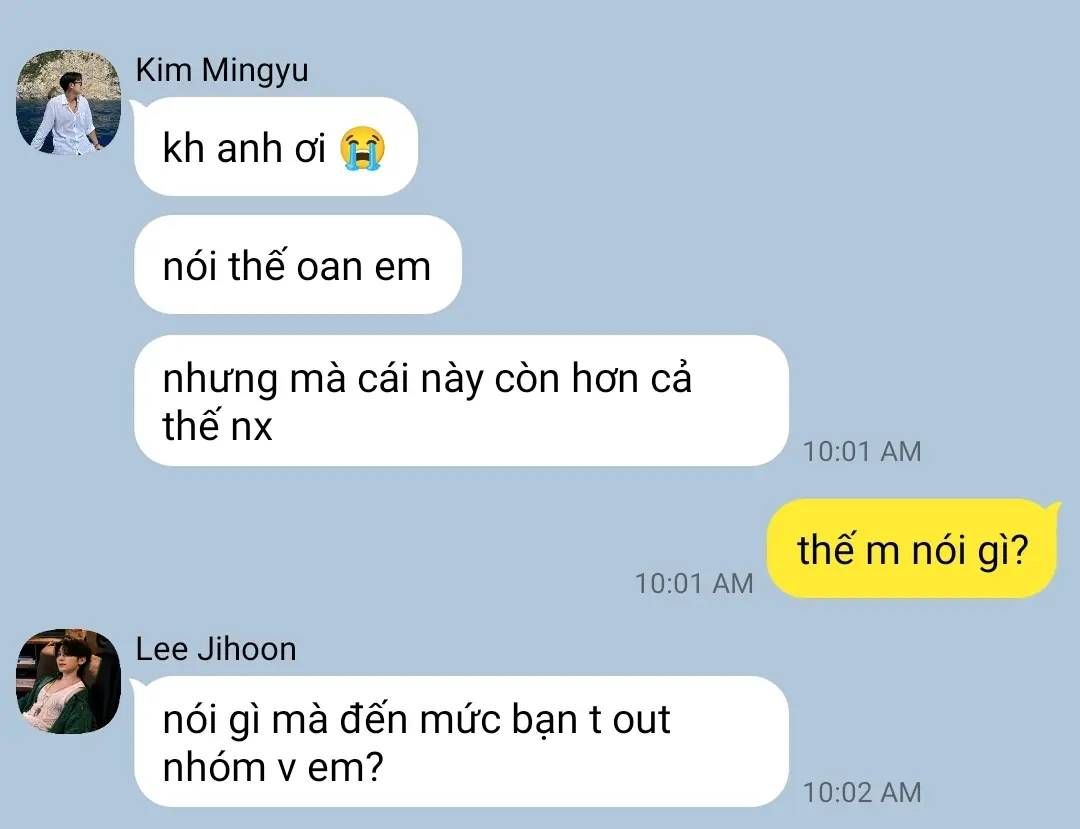Click 'nhóm v em?' line in last message
Image resolution: width=1080 pixels, height=829 pixels.
tap(273, 768)
